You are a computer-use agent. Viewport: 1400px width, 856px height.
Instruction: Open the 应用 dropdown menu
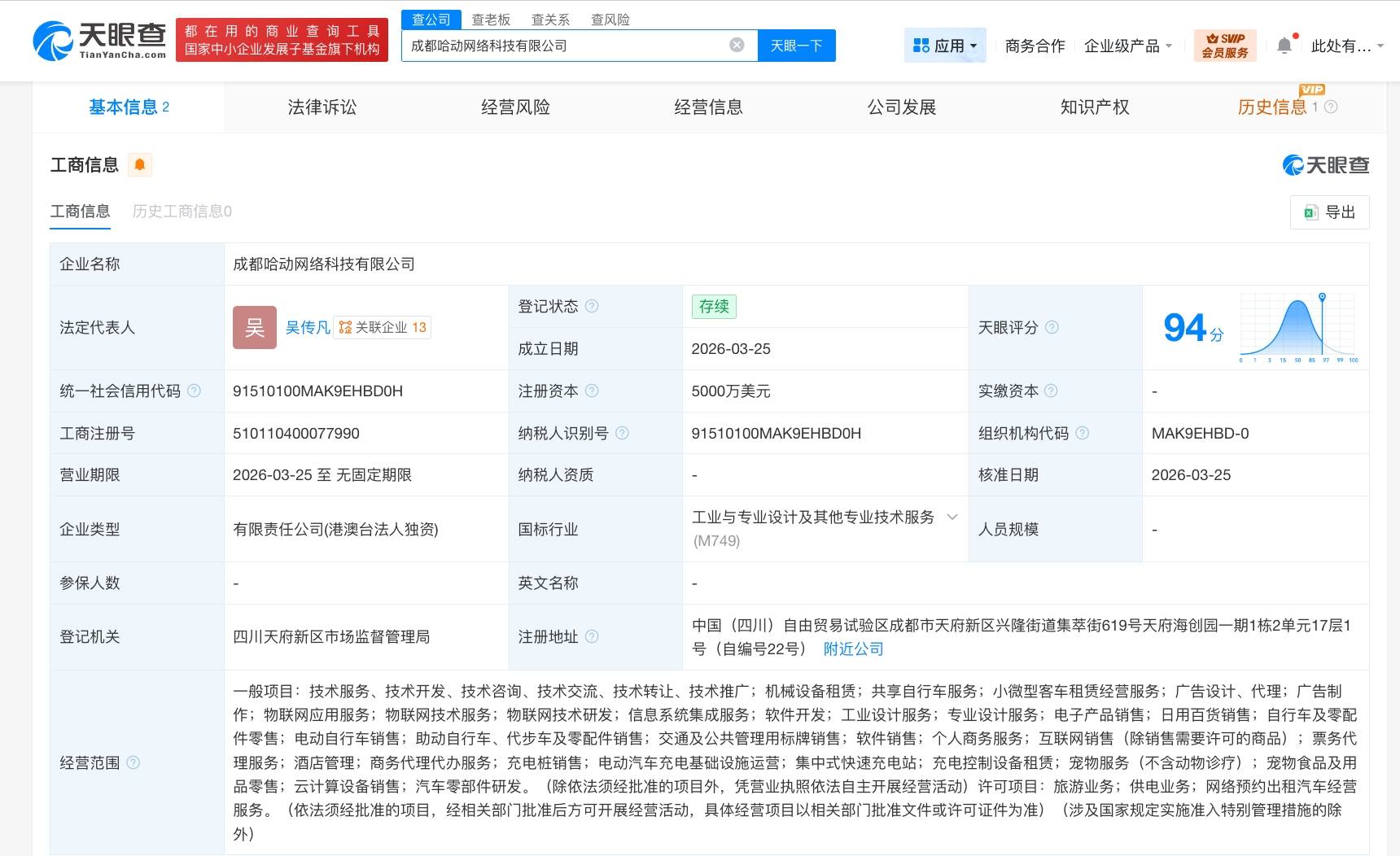[945, 46]
